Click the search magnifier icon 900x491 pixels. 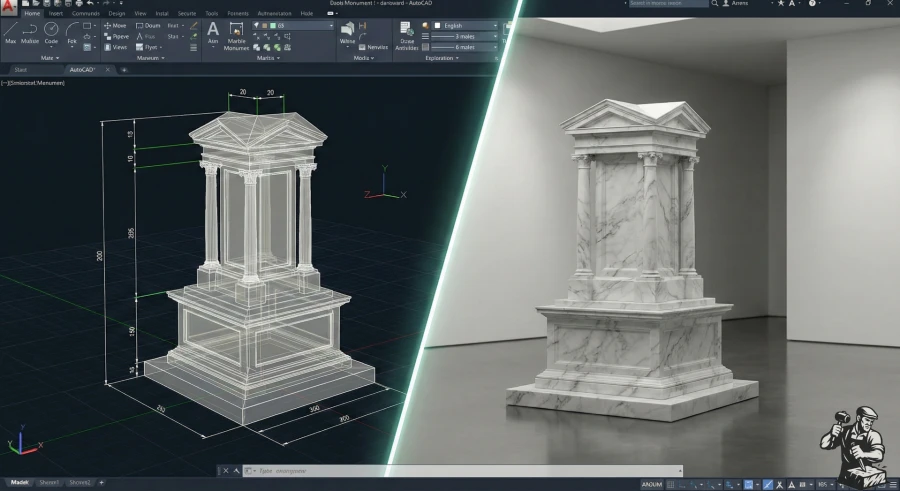tap(715, 3)
